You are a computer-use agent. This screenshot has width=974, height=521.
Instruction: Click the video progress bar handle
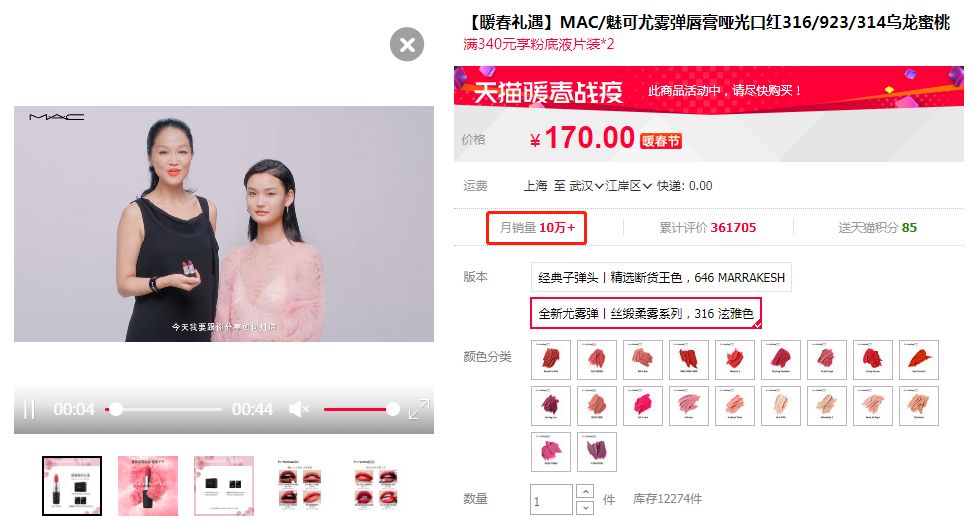pyautogui.click(x=116, y=409)
